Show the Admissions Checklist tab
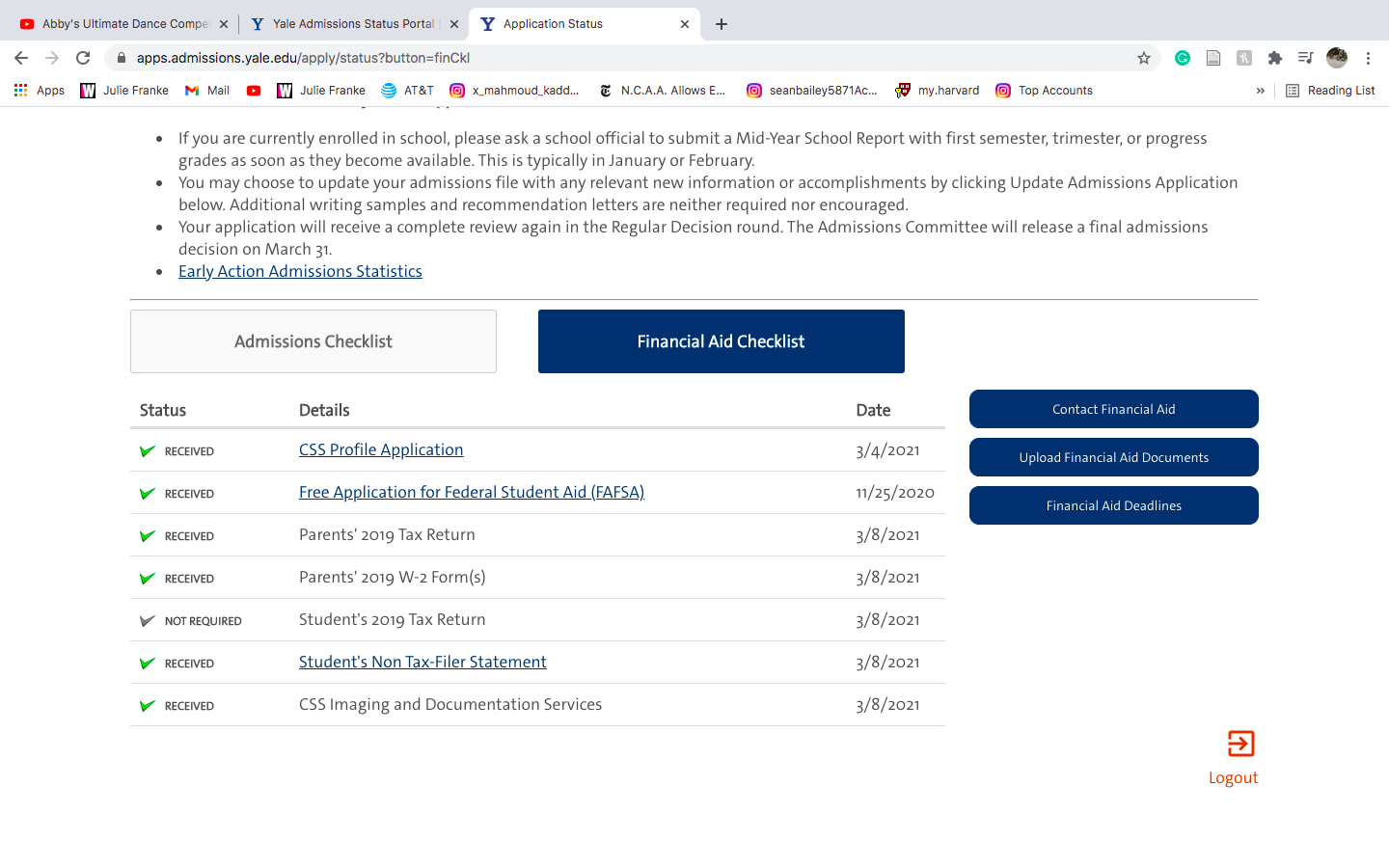 coord(313,341)
